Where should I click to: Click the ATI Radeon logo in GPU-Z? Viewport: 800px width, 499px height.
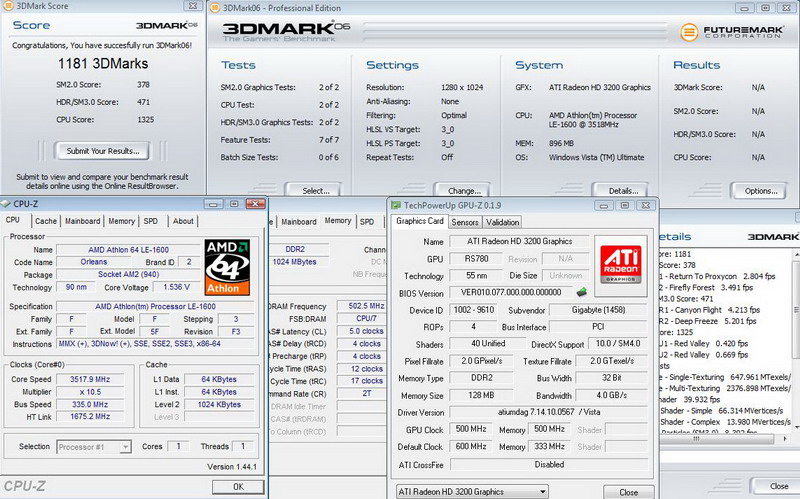pyautogui.click(x=621, y=264)
